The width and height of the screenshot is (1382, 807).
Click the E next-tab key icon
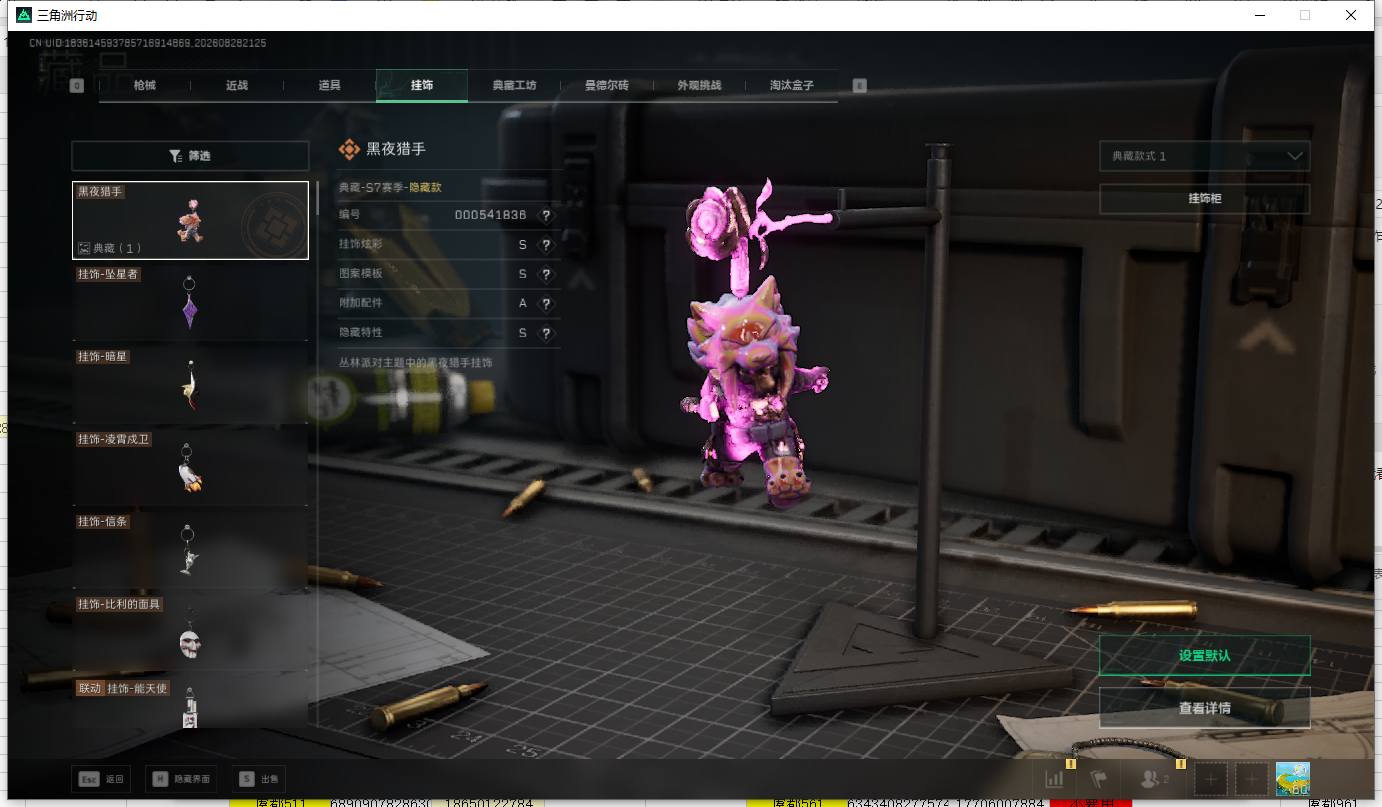pyautogui.click(x=859, y=86)
